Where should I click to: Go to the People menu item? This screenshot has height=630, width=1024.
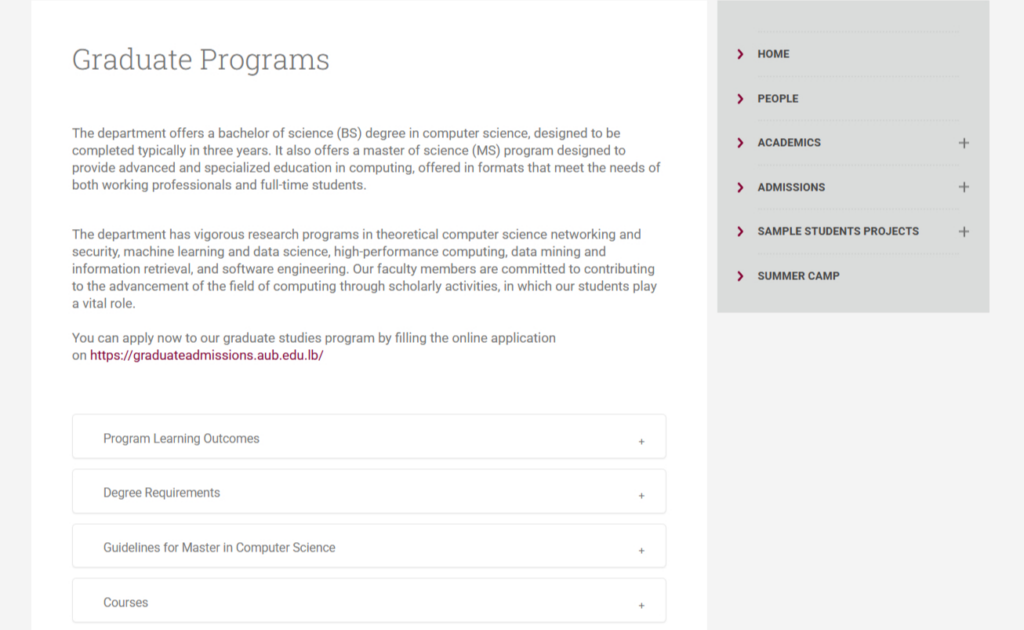[x=778, y=99]
